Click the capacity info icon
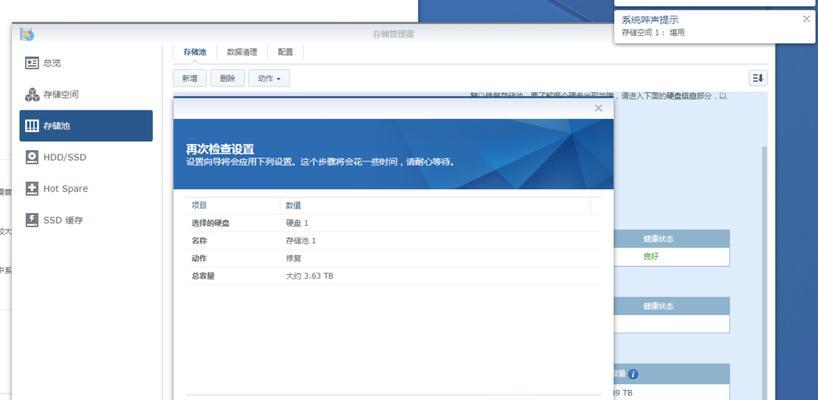818x400 pixels. 633,374
